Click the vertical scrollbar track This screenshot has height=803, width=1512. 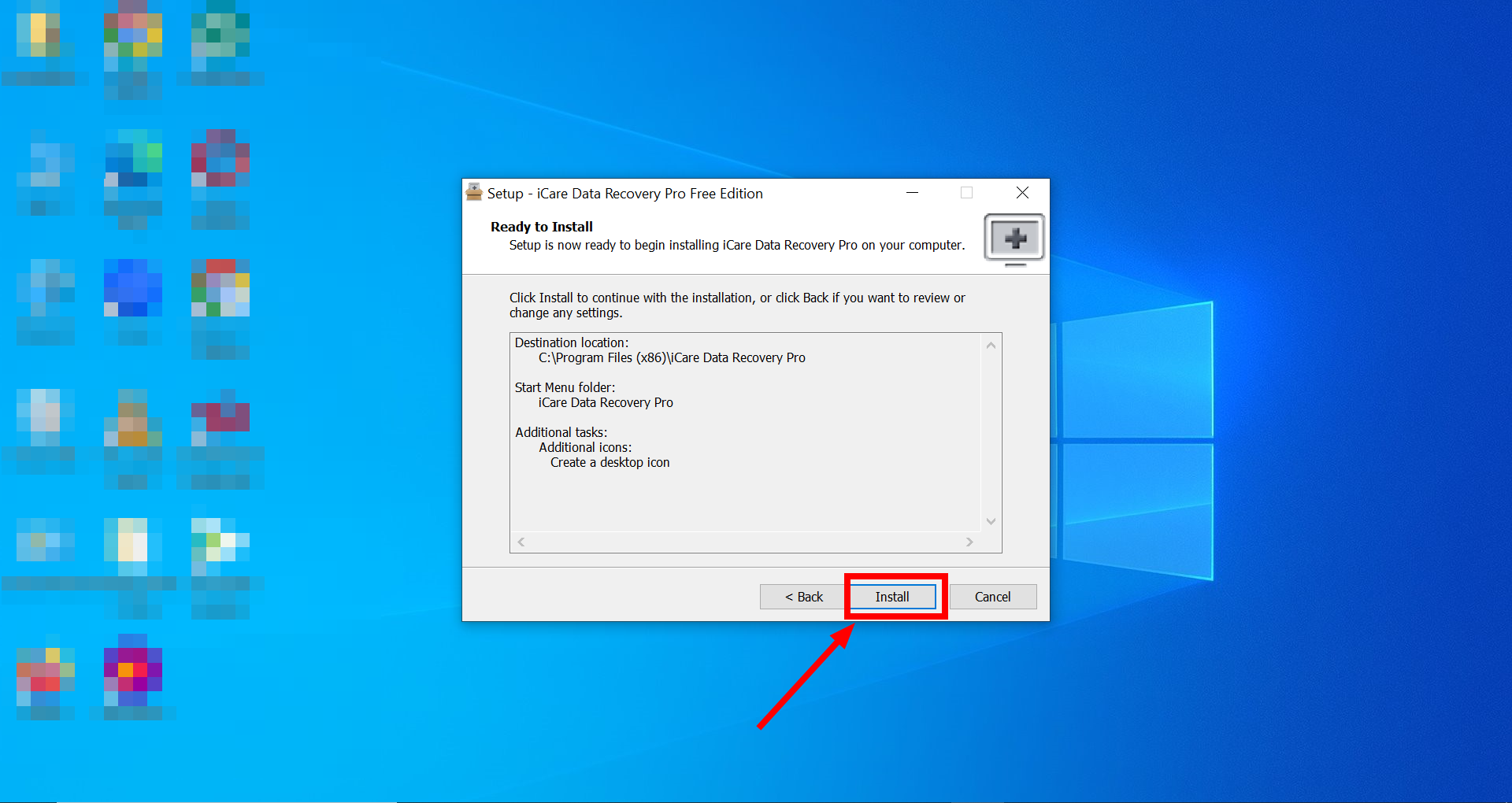tap(991, 433)
